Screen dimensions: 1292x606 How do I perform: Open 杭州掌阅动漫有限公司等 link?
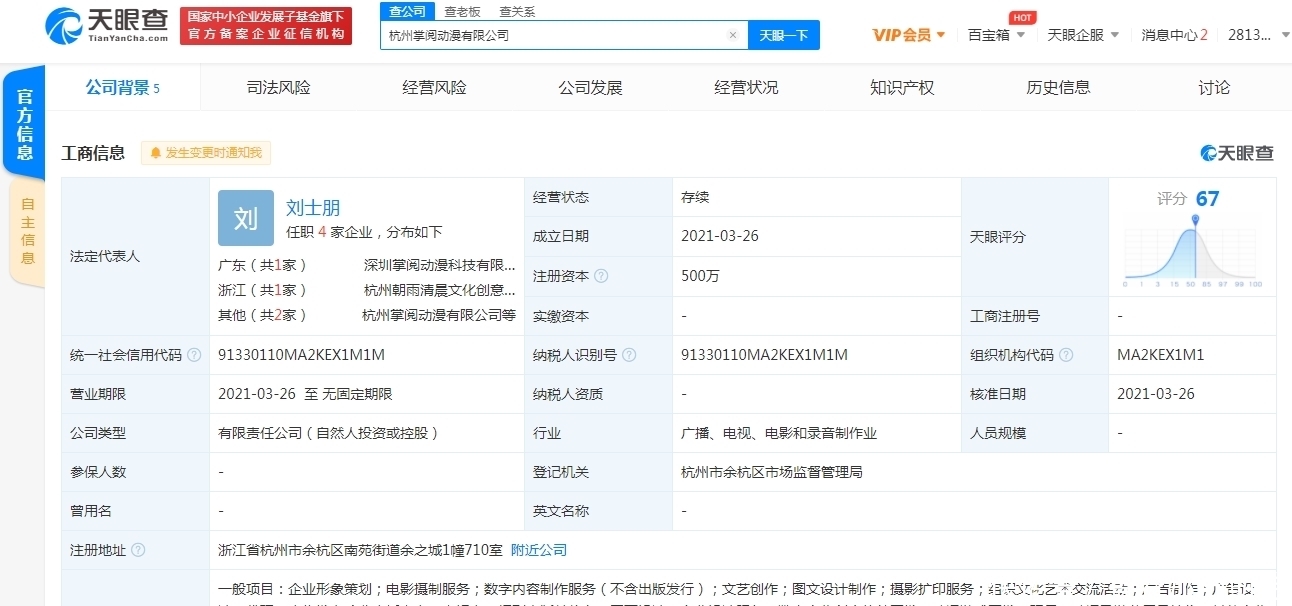pyautogui.click(x=439, y=315)
